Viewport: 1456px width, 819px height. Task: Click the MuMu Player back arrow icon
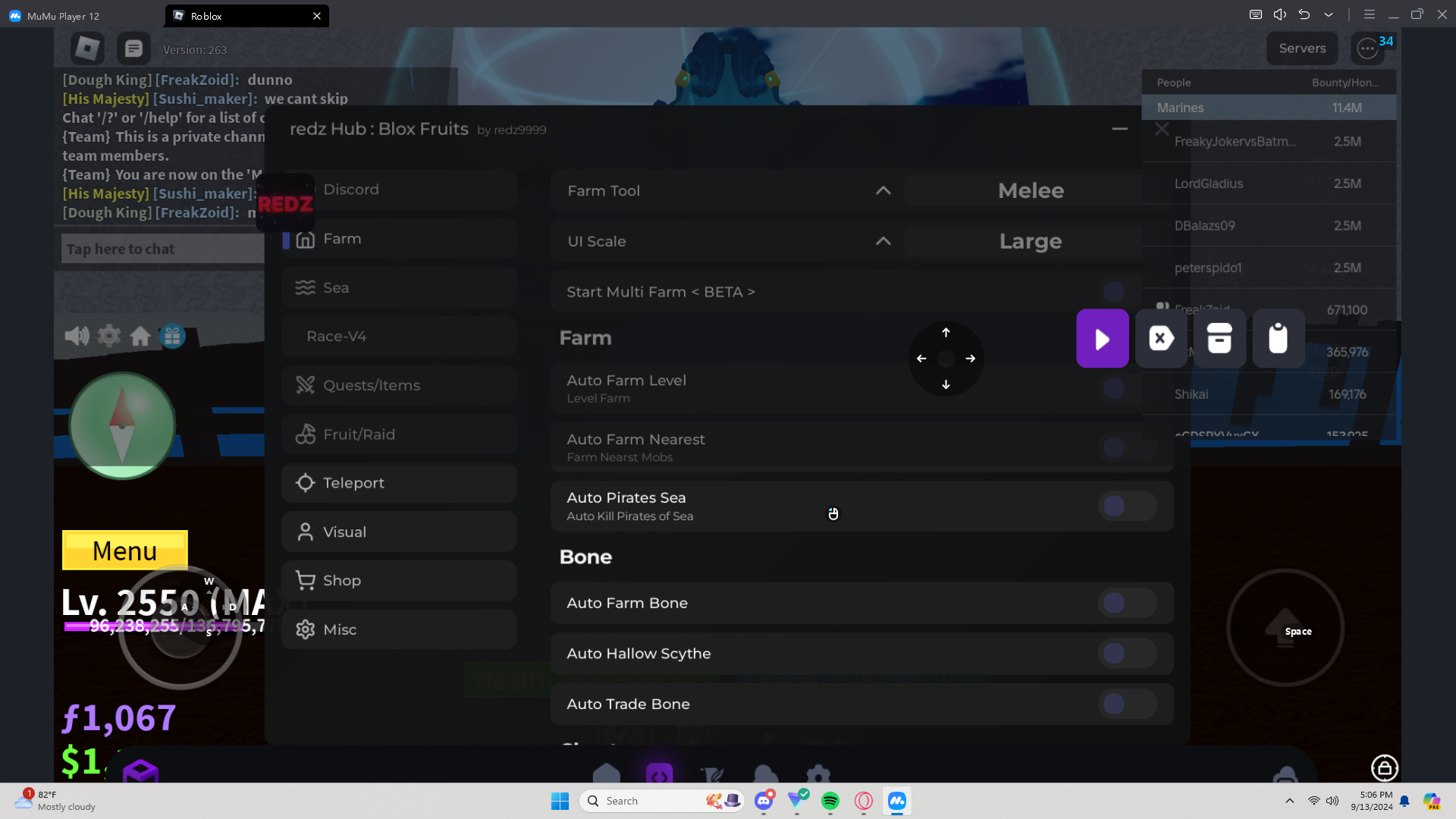click(x=1304, y=14)
